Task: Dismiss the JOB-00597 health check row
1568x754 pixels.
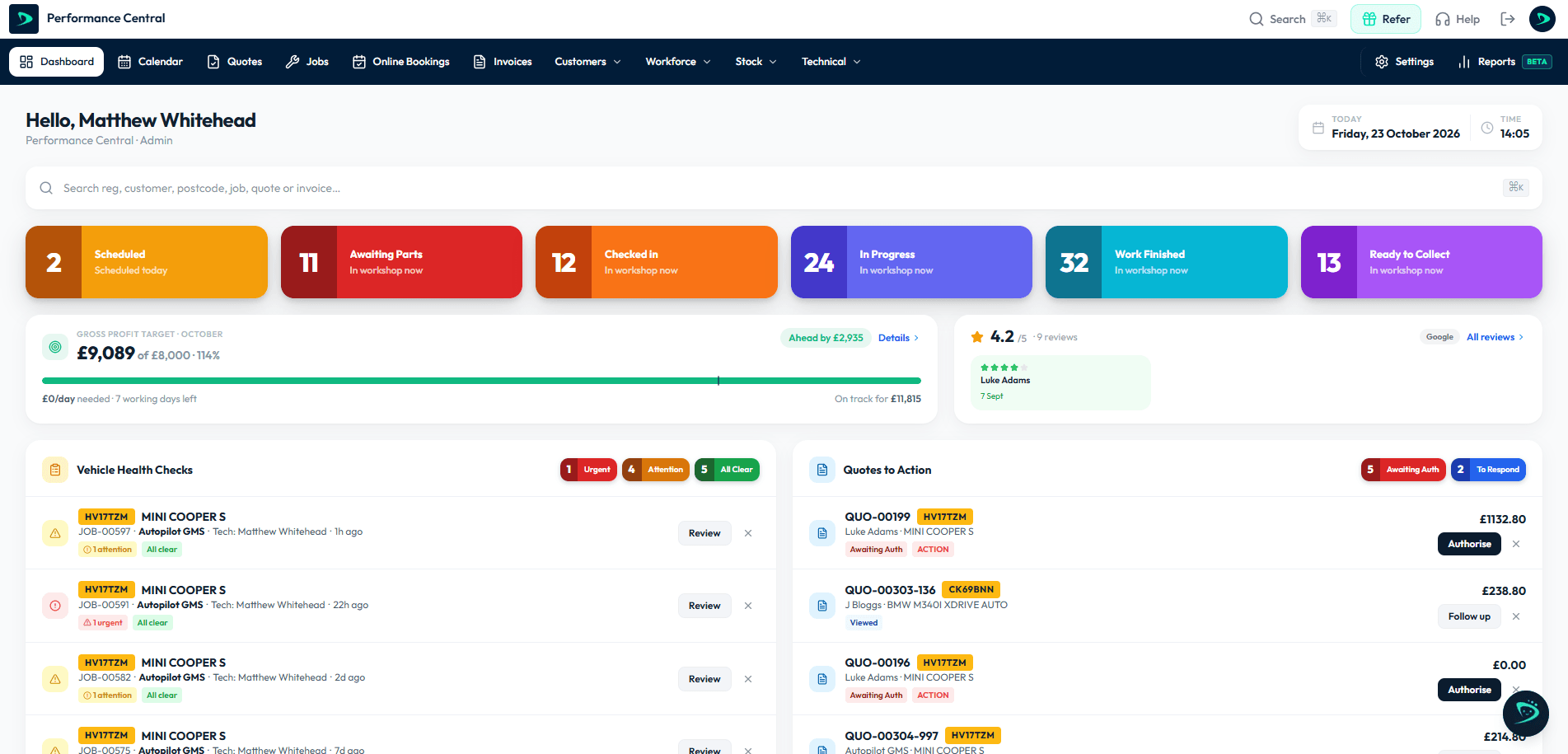Action: (748, 533)
